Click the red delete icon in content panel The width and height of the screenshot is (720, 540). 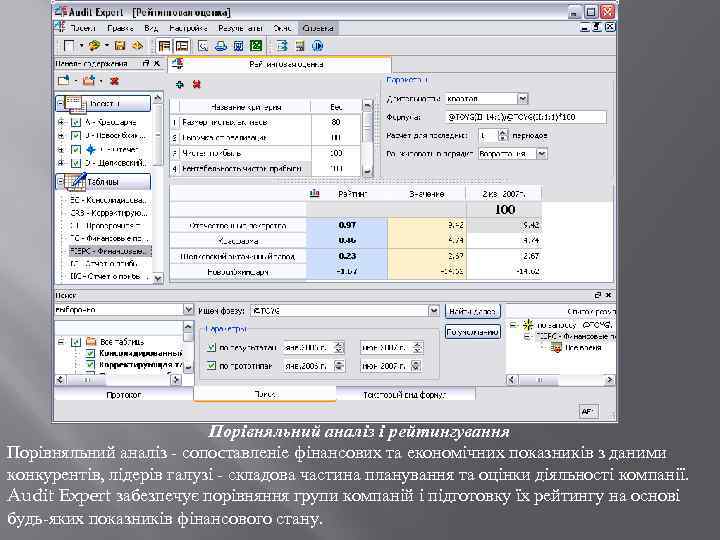coord(114,81)
